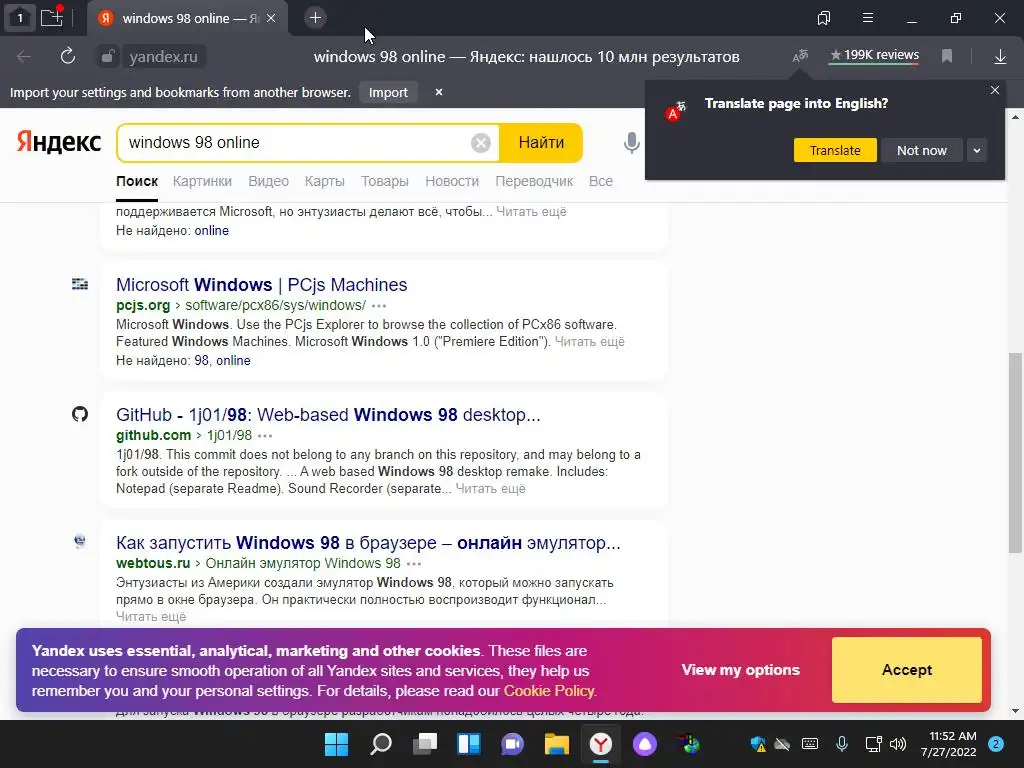Image resolution: width=1024 pixels, height=768 pixels.
Task: Open the browser hamburger menu
Action: [x=868, y=18]
